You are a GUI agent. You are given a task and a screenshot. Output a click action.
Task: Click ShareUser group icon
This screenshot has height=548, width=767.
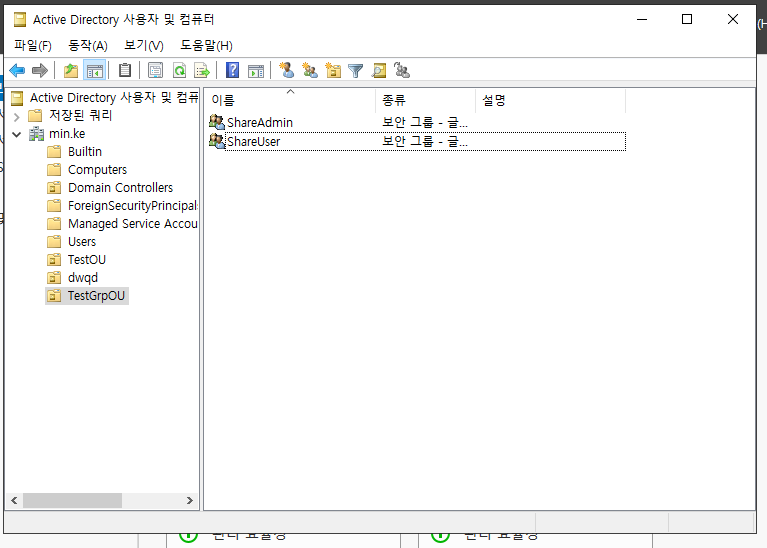point(216,140)
